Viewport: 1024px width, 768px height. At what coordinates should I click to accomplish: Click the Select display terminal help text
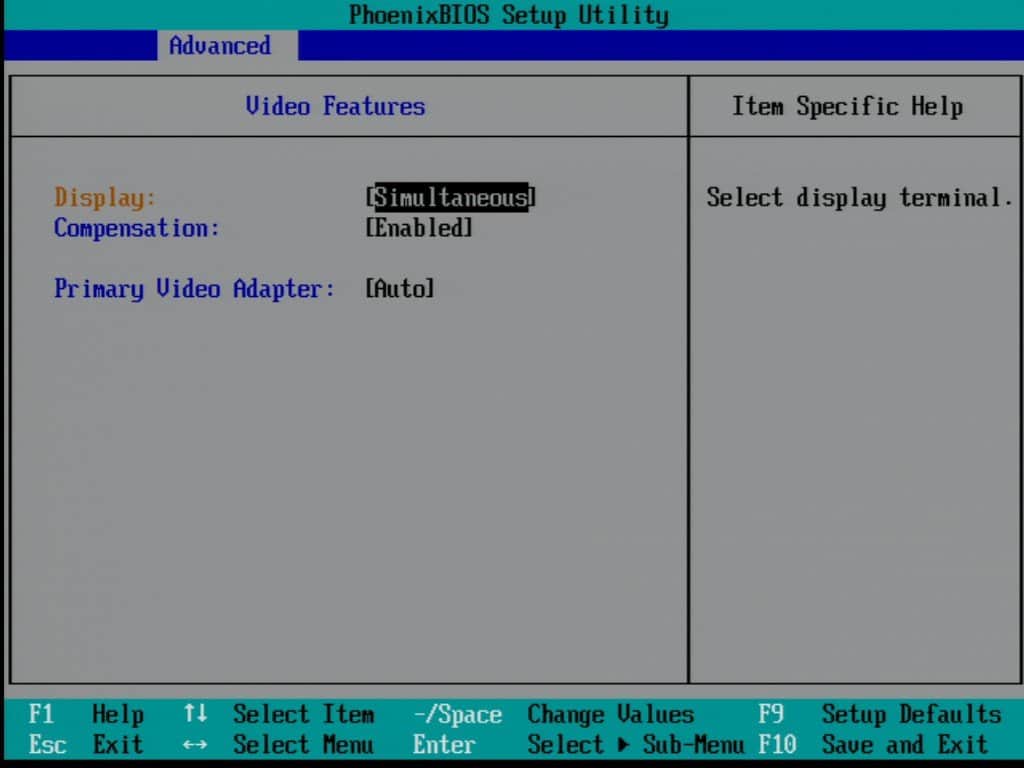tap(859, 197)
